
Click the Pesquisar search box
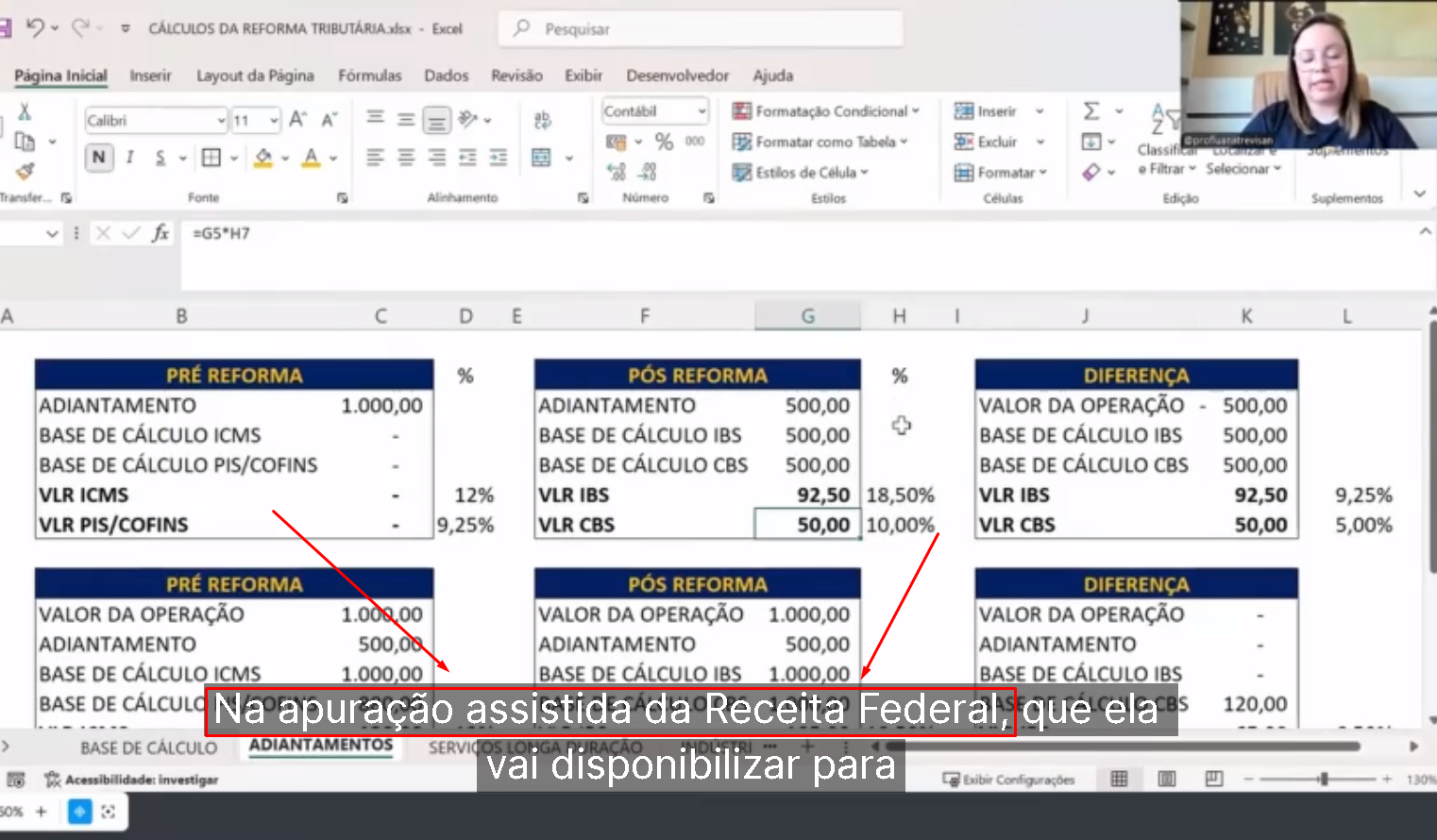pos(701,28)
